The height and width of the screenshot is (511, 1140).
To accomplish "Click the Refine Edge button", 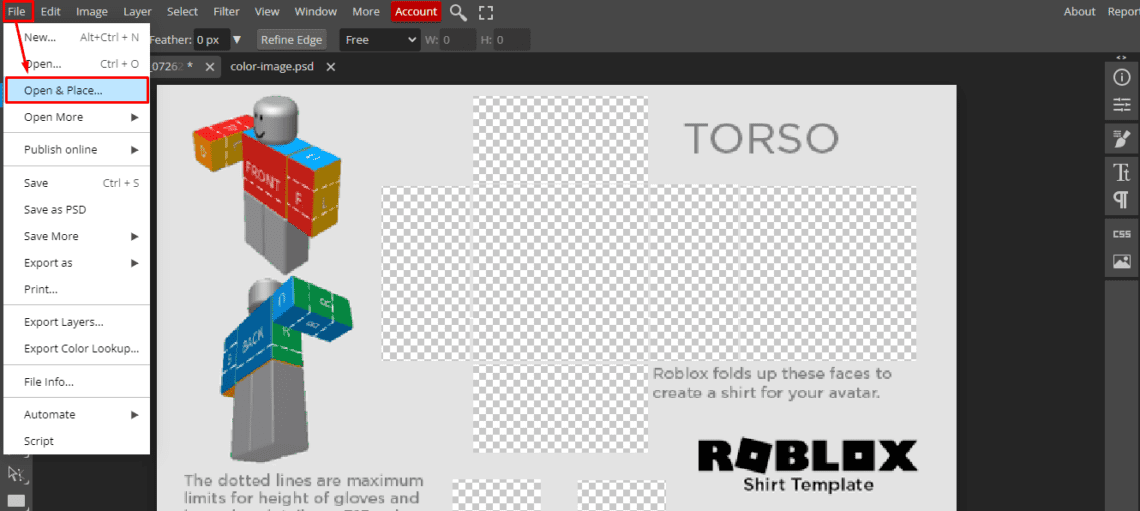I will click(x=291, y=40).
